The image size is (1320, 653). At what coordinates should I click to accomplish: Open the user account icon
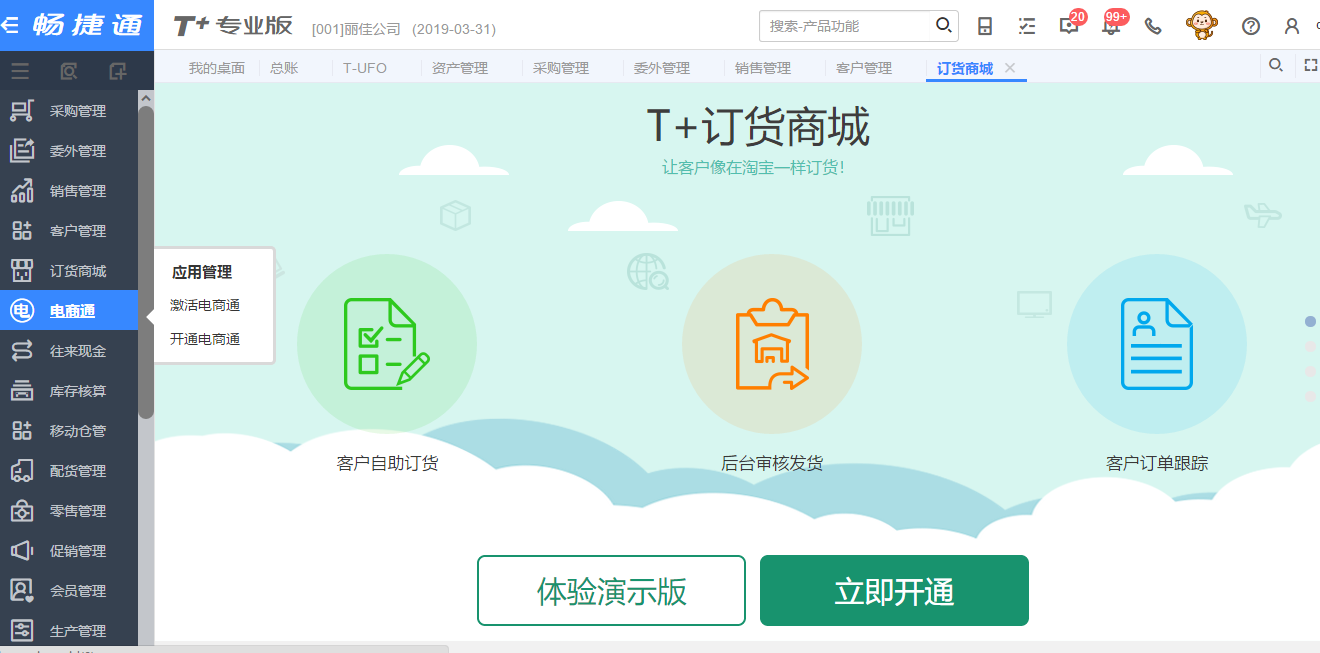click(1292, 26)
